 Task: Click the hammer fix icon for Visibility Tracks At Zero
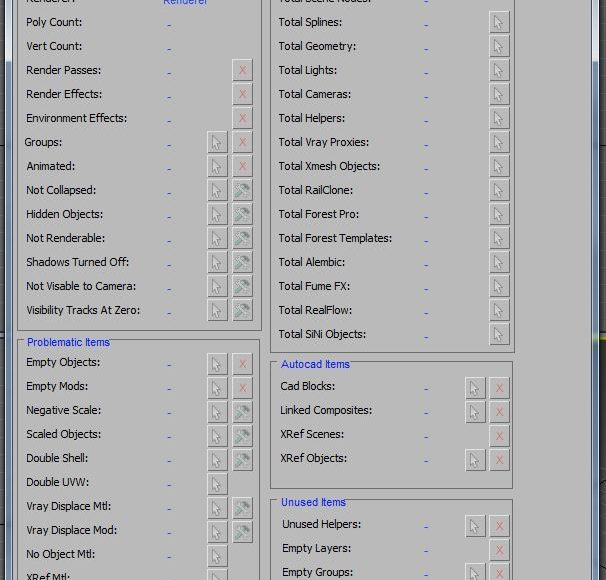[x=242, y=310]
